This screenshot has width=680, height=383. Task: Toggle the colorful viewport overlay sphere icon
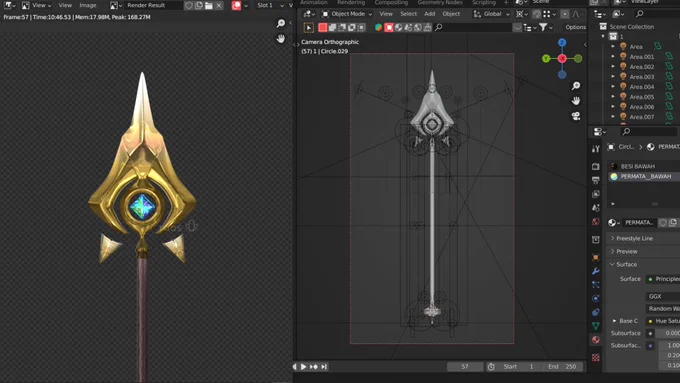coord(378,27)
